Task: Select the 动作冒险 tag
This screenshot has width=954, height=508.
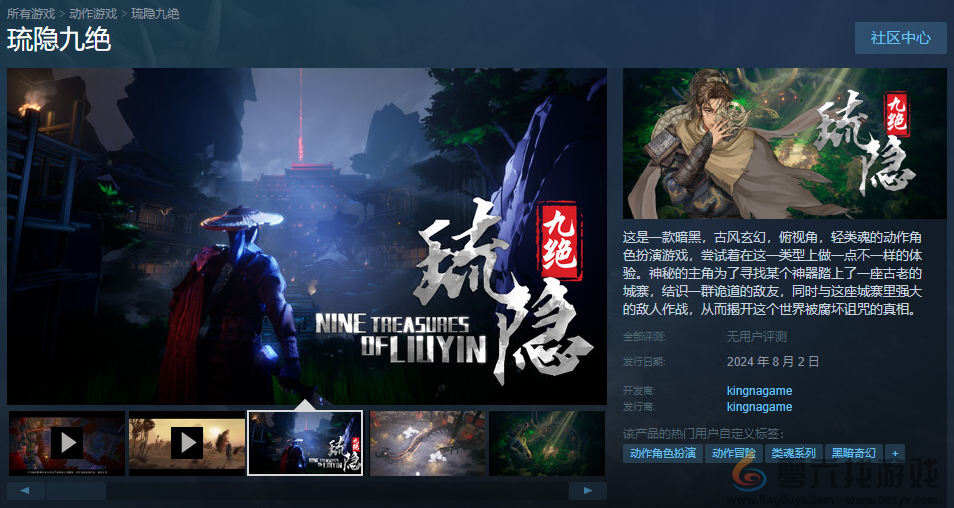Action: [734, 453]
